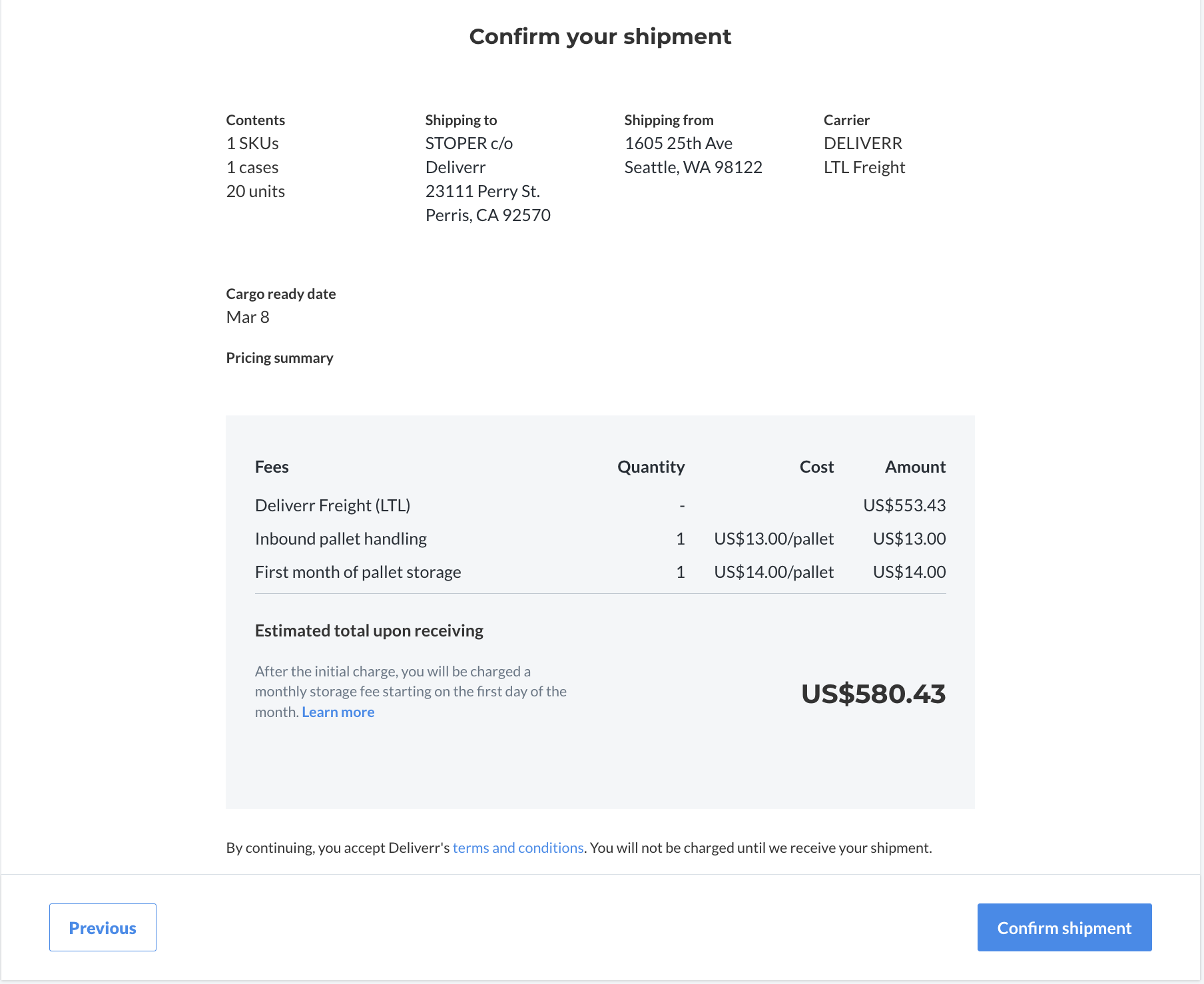Click the US$13.00/pallet cost
Viewport: 1204px width, 984px height.
pyautogui.click(x=774, y=539)
